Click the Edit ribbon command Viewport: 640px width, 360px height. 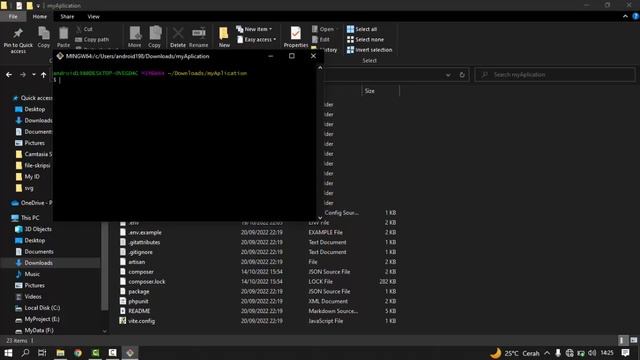click(x=321, y=40)
